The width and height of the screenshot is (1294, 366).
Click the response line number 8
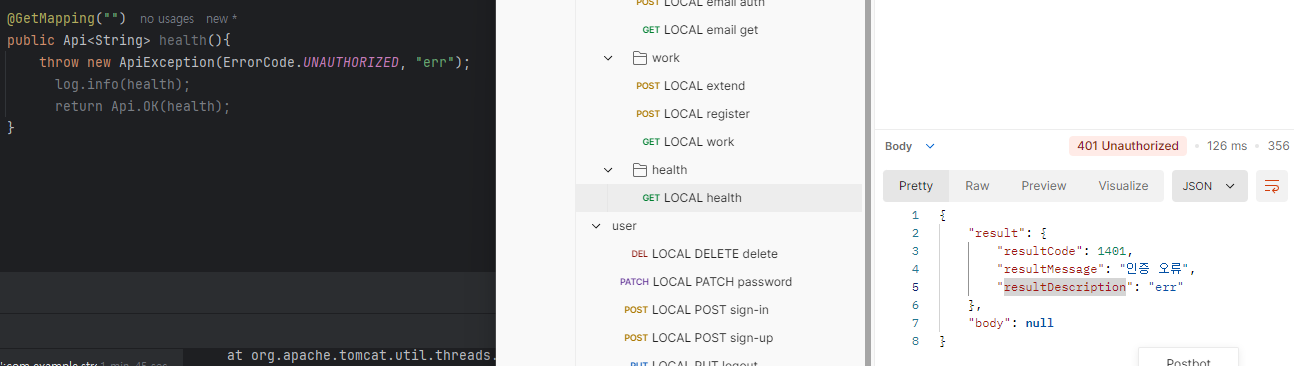coord(914,341)
